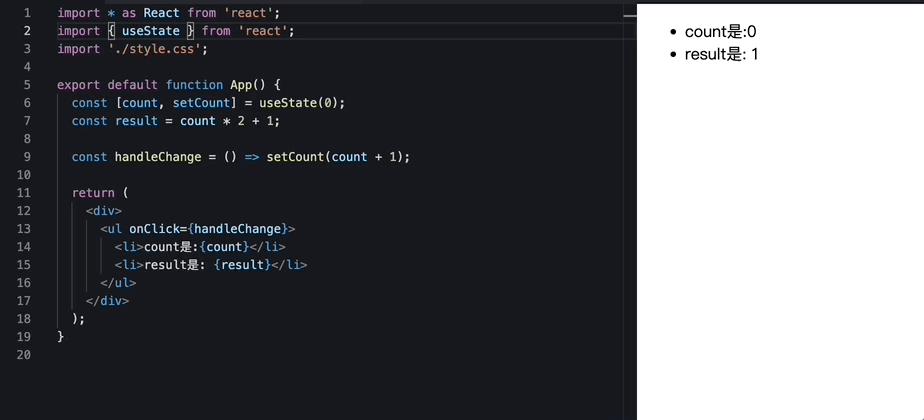The width and height of the screenshot is (924, 420).
Task: Click the 'onClick' attribute on the ul tag
Action: [154, 229]
